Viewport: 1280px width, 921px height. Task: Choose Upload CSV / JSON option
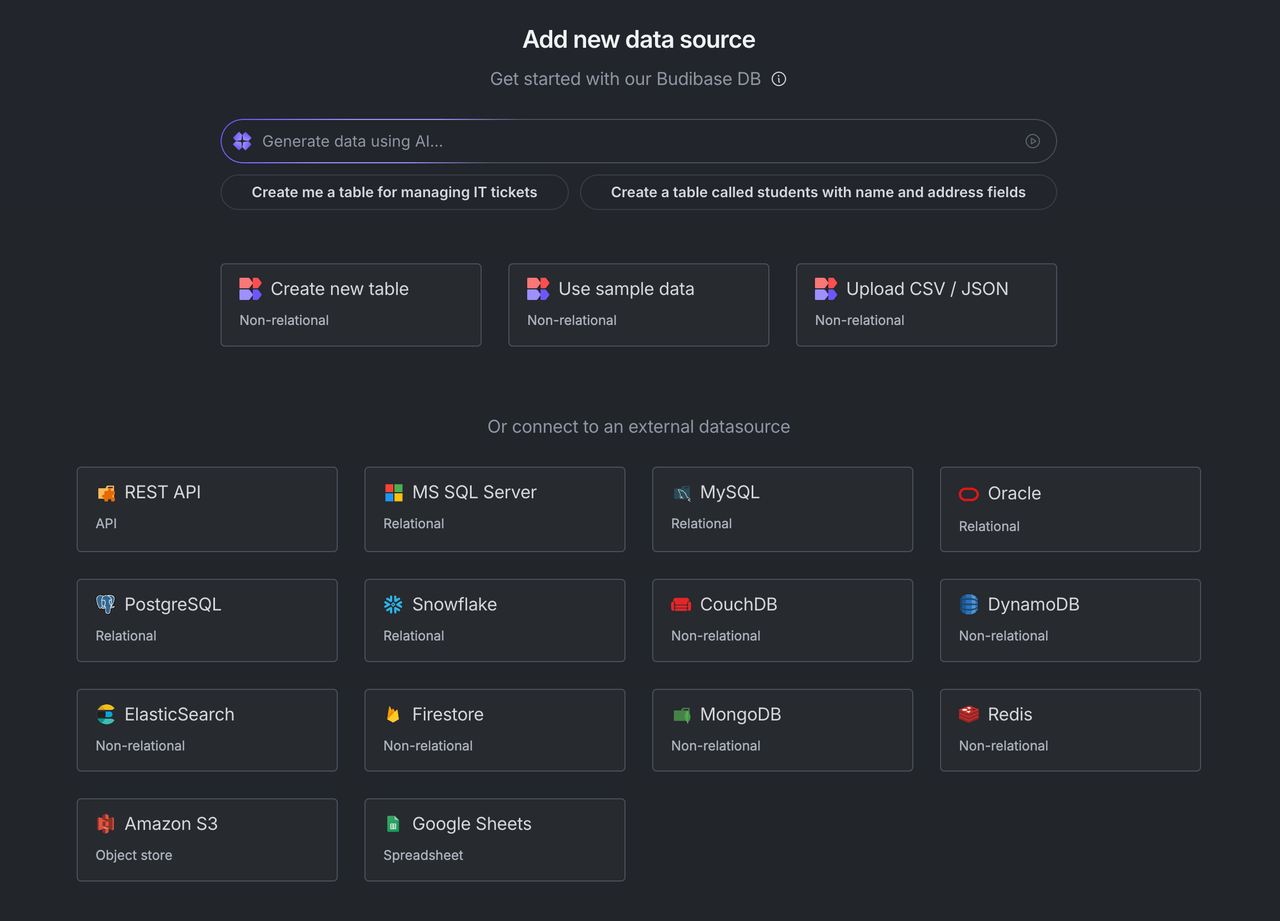click(925, 304)
